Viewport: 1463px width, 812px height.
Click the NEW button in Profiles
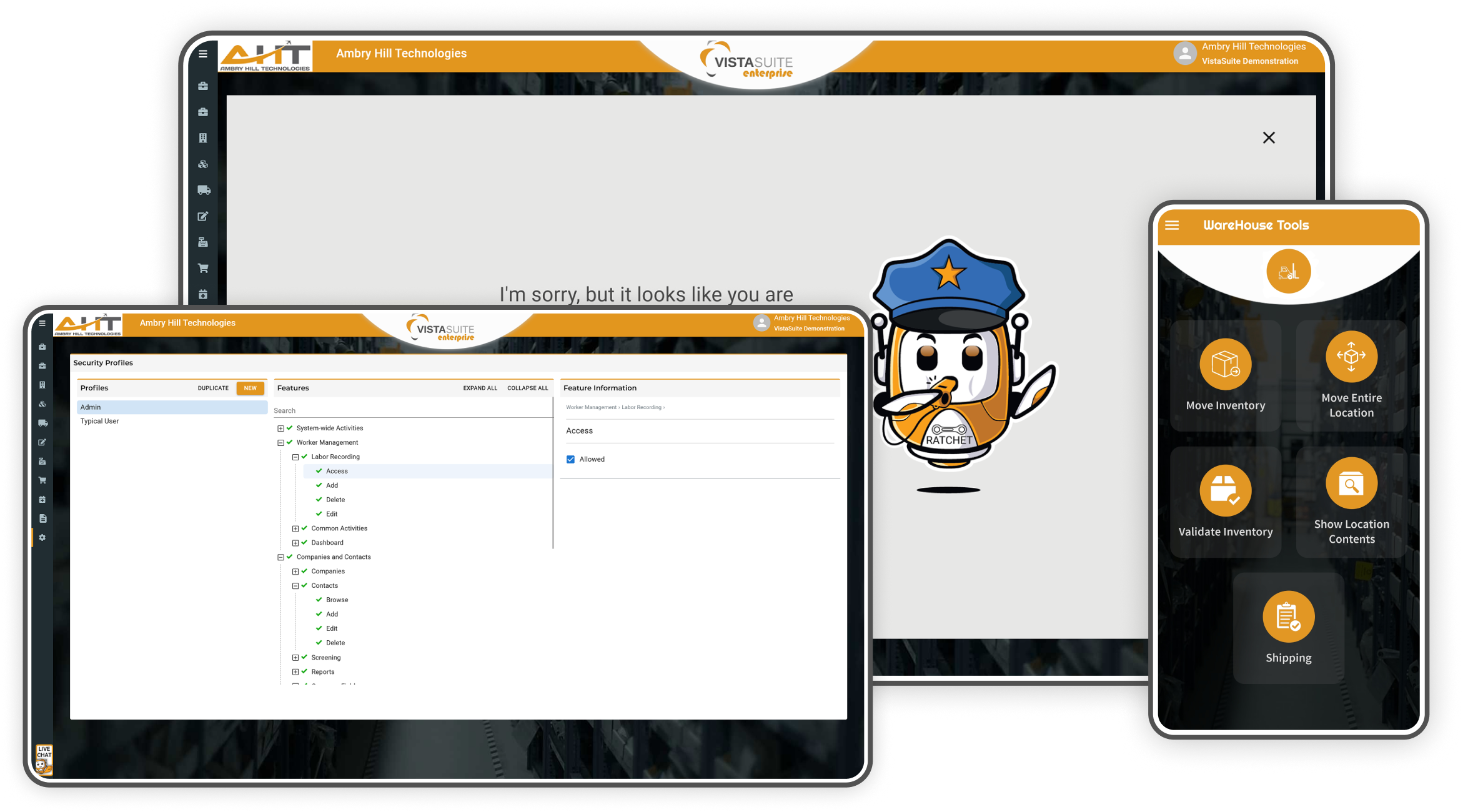pos(250,388)
